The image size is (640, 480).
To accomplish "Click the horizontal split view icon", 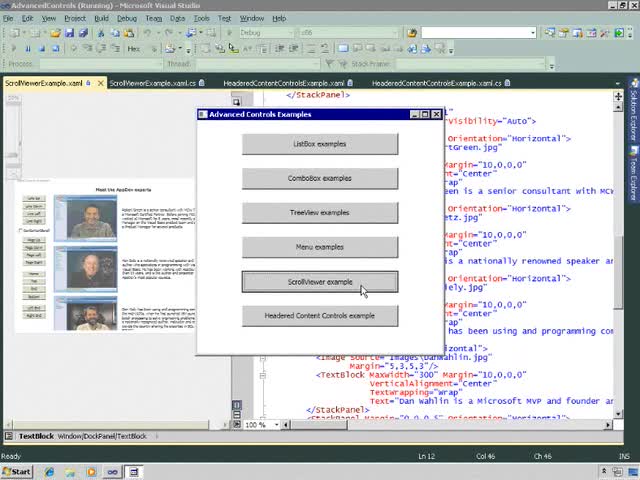I will click(236, 414).
